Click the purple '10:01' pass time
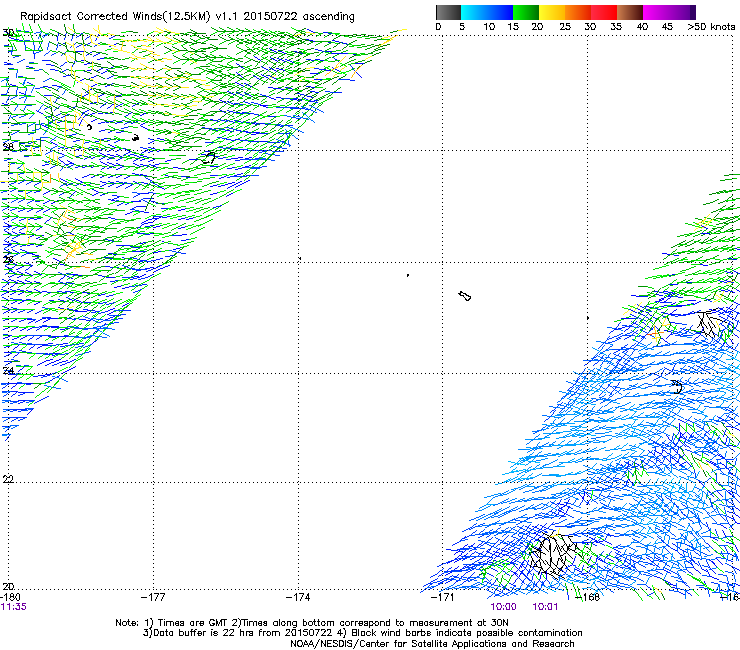The width and height of the screenshot is (740, 650). (x=545, y=607)
